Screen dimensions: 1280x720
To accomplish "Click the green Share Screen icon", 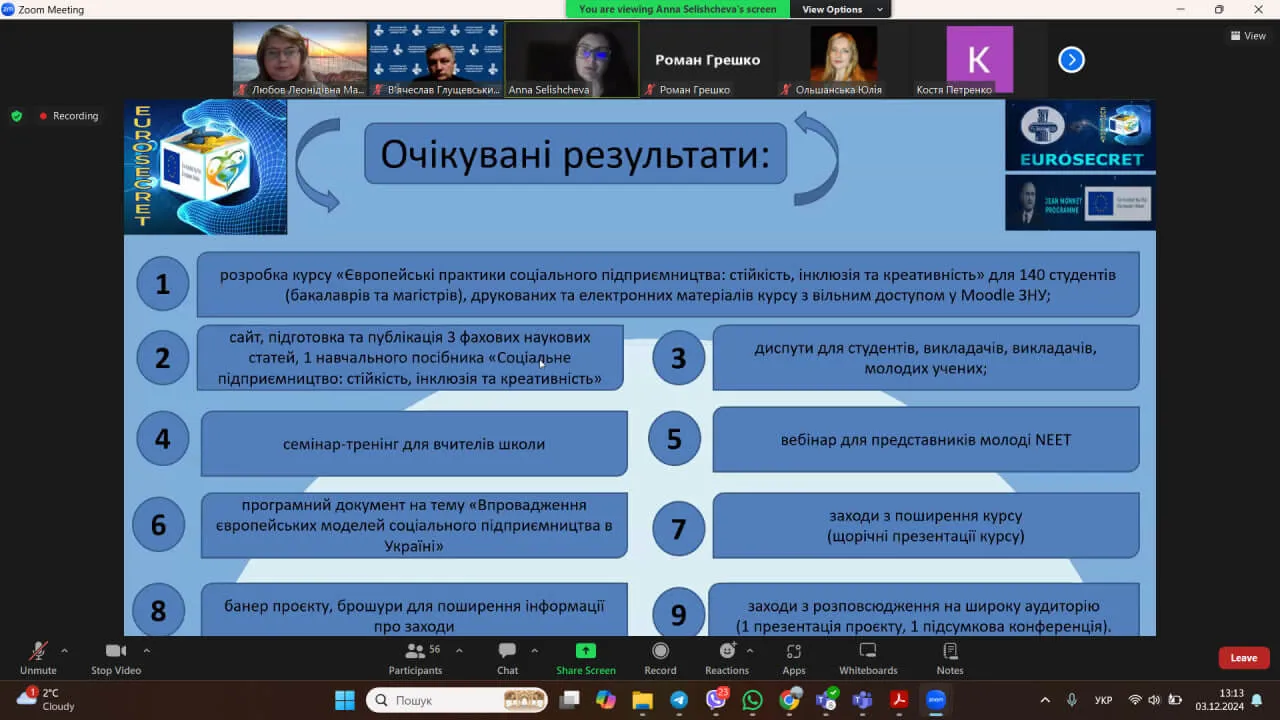I will [x=586, y=651].
